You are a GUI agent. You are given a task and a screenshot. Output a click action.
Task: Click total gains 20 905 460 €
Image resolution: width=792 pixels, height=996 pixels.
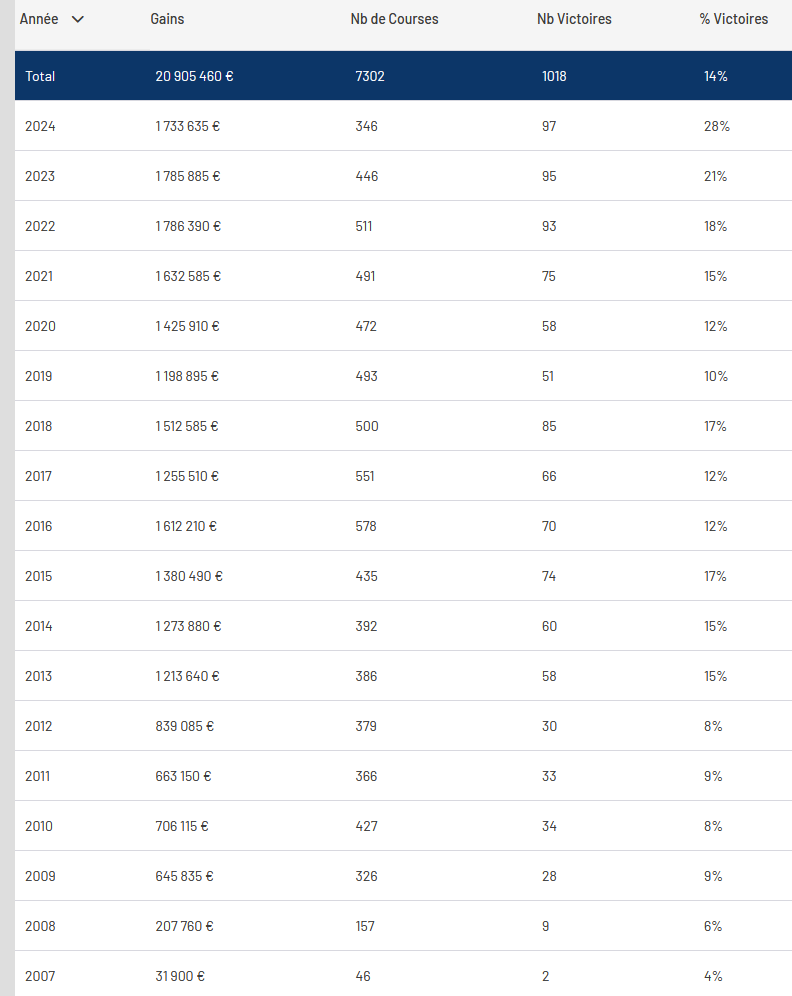194,76
